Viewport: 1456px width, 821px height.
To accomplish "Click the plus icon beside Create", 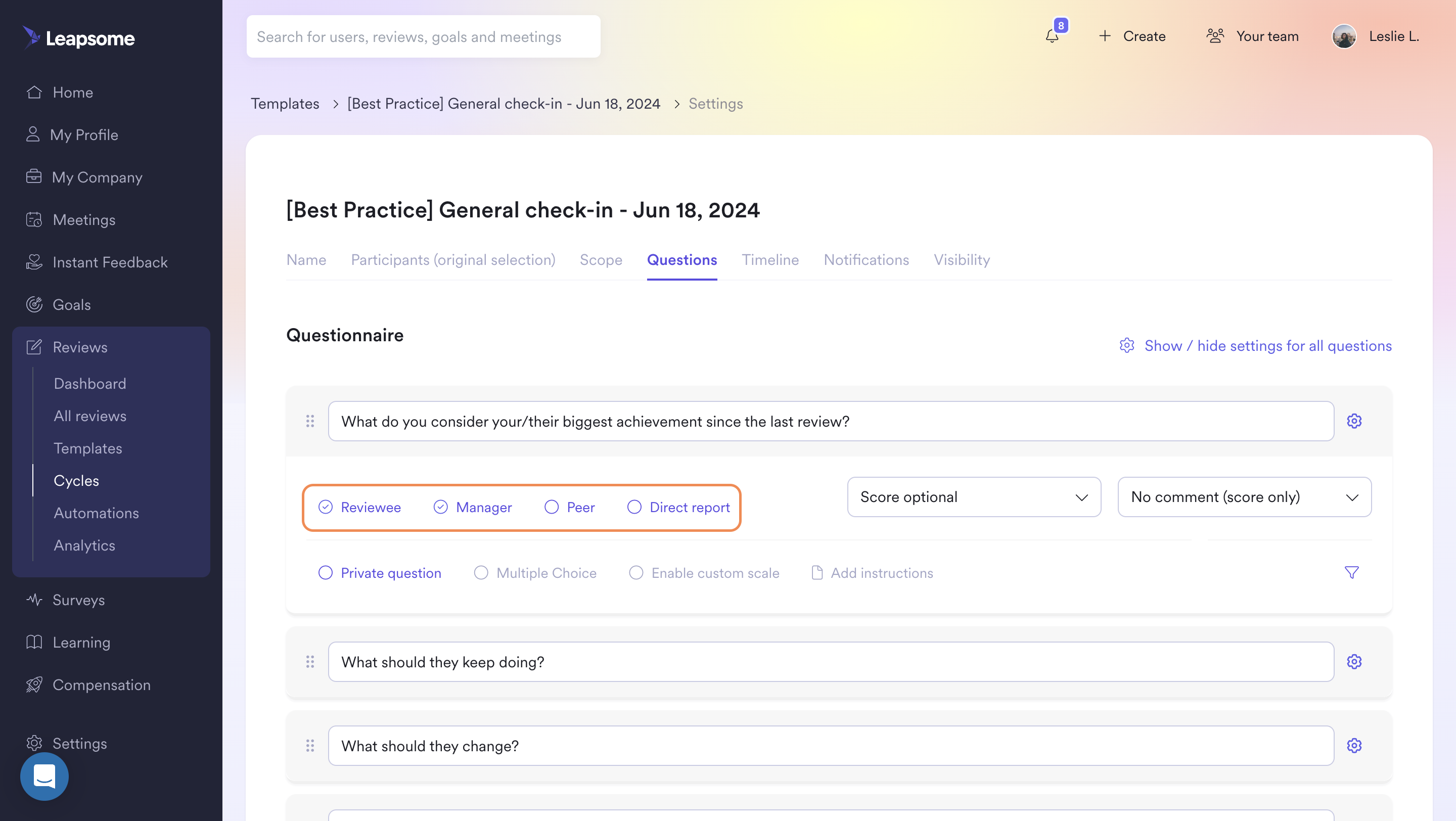I will tap(1105, 36).
